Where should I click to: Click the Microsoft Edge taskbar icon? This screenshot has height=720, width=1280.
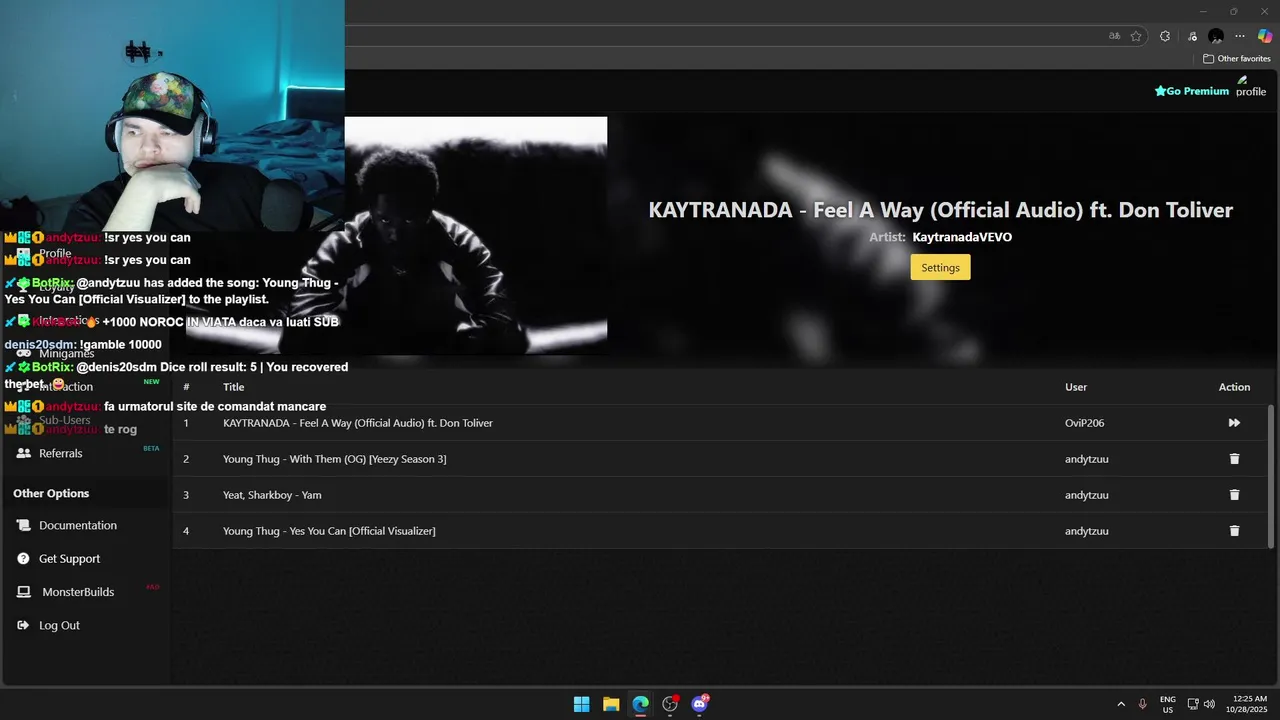[641, 704]
